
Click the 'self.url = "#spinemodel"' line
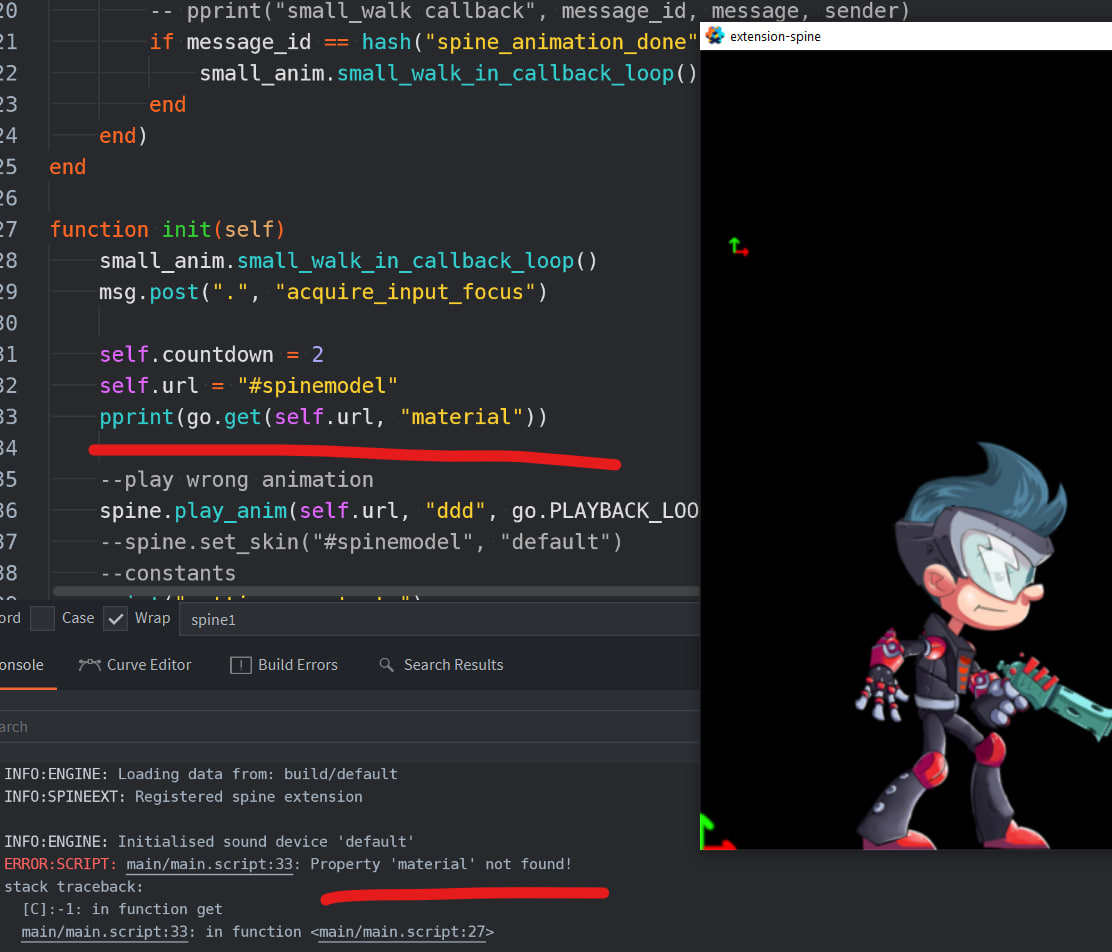248,385
